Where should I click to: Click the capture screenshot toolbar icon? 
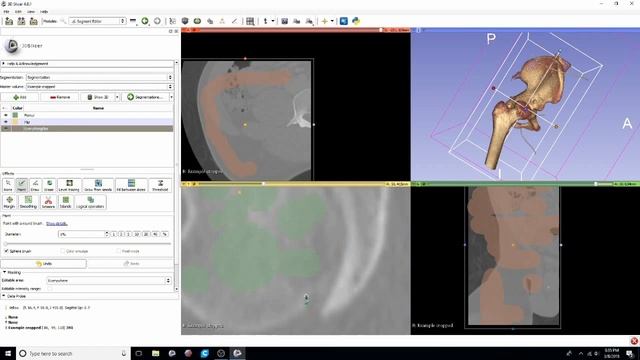click(284, 21)
